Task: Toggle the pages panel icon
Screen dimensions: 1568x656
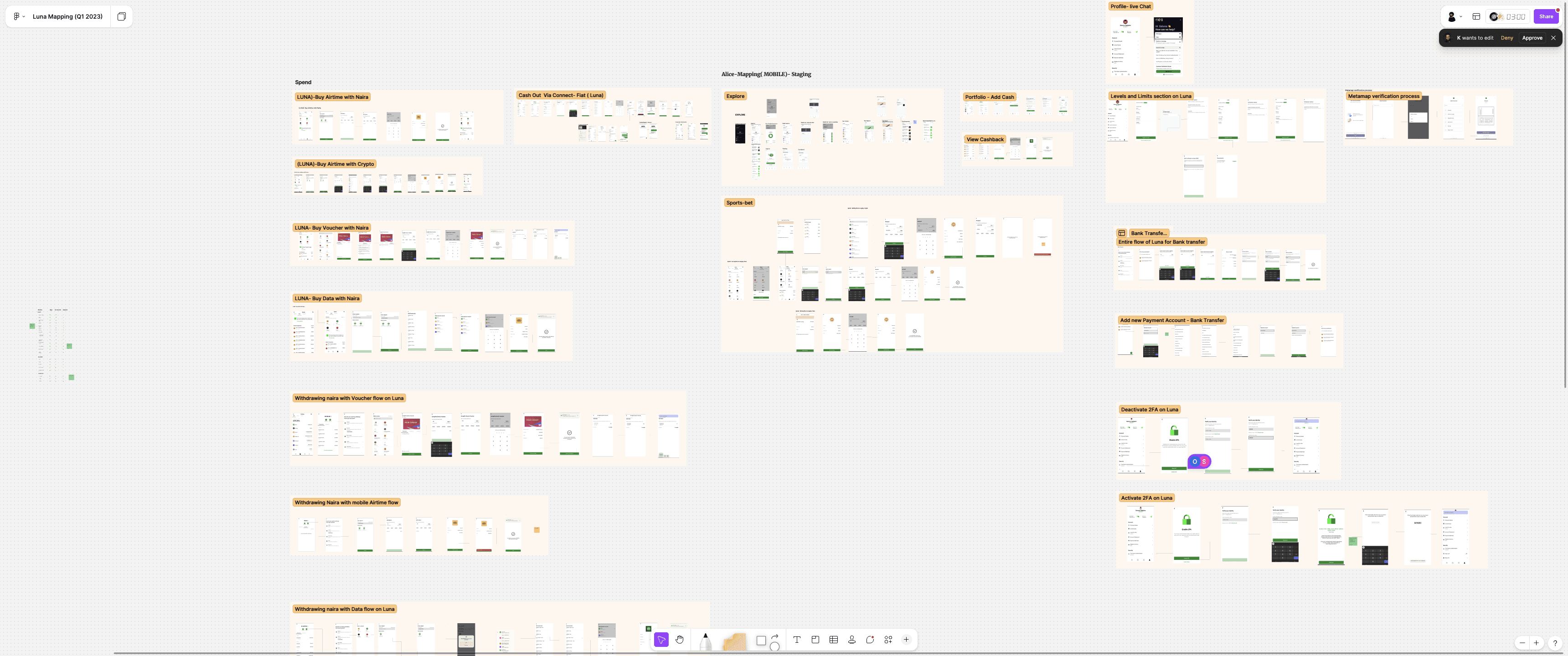Action: pyautogui.click(x=122, y=16)
